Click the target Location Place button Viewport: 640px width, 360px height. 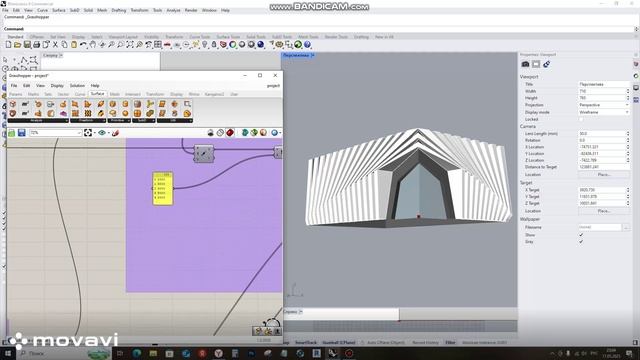(x=604, y=211)
